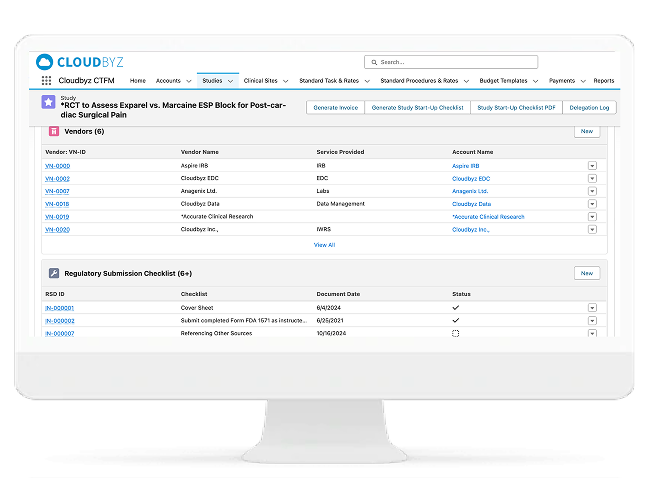Open checklist record IN-000002
The height and width of the screenshot is (499, 650).
pyautogui.click(x=60, y=321)
